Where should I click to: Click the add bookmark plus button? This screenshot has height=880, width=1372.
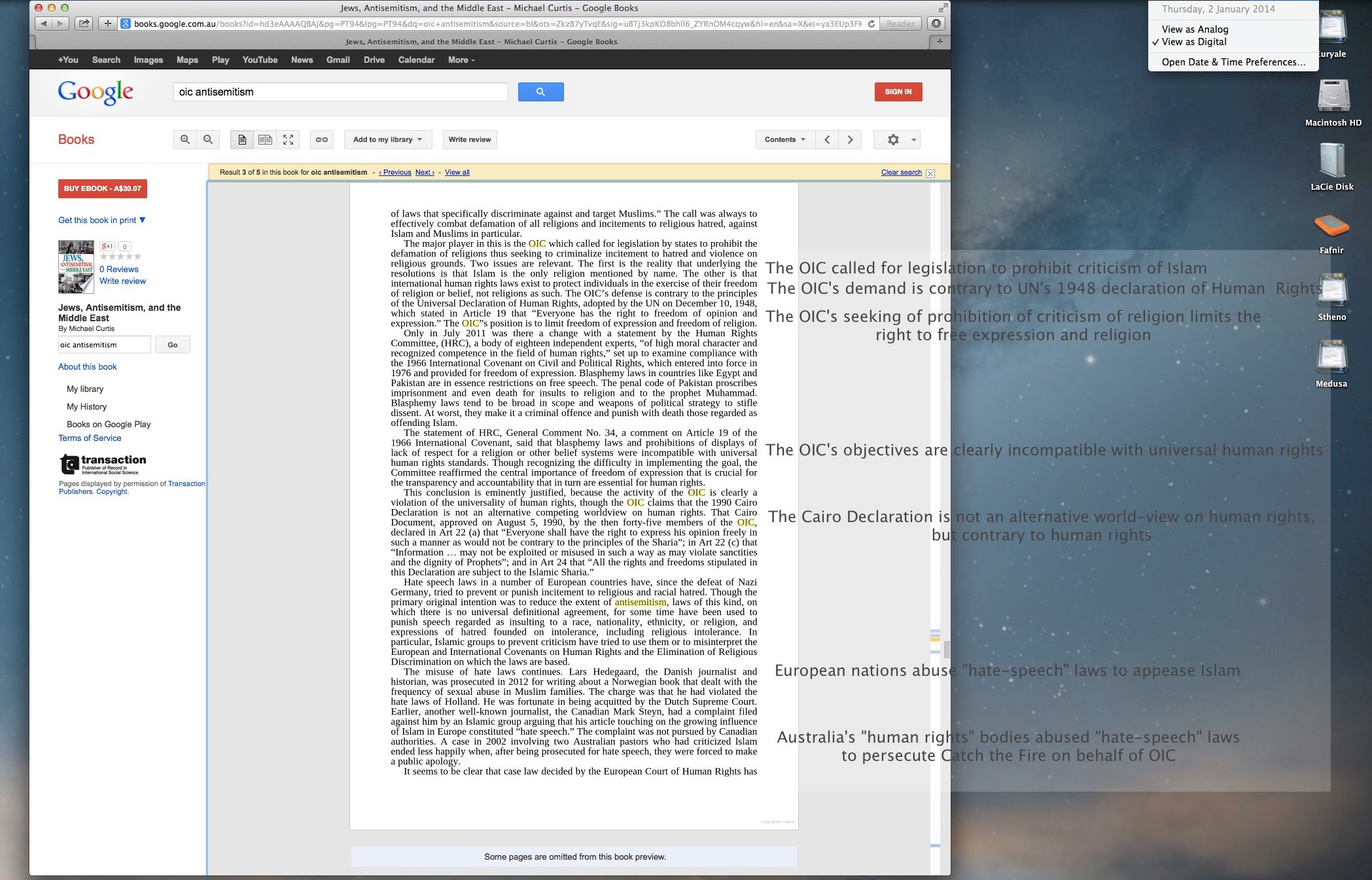108,24
